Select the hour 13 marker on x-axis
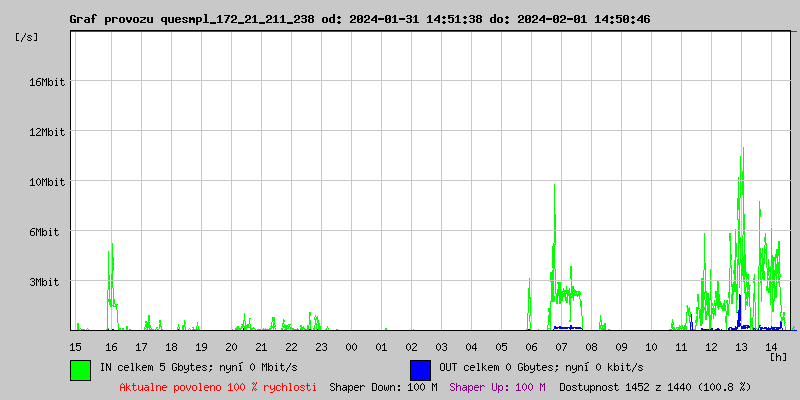Viewport: 800px width, 400px height. pos(741,346)
